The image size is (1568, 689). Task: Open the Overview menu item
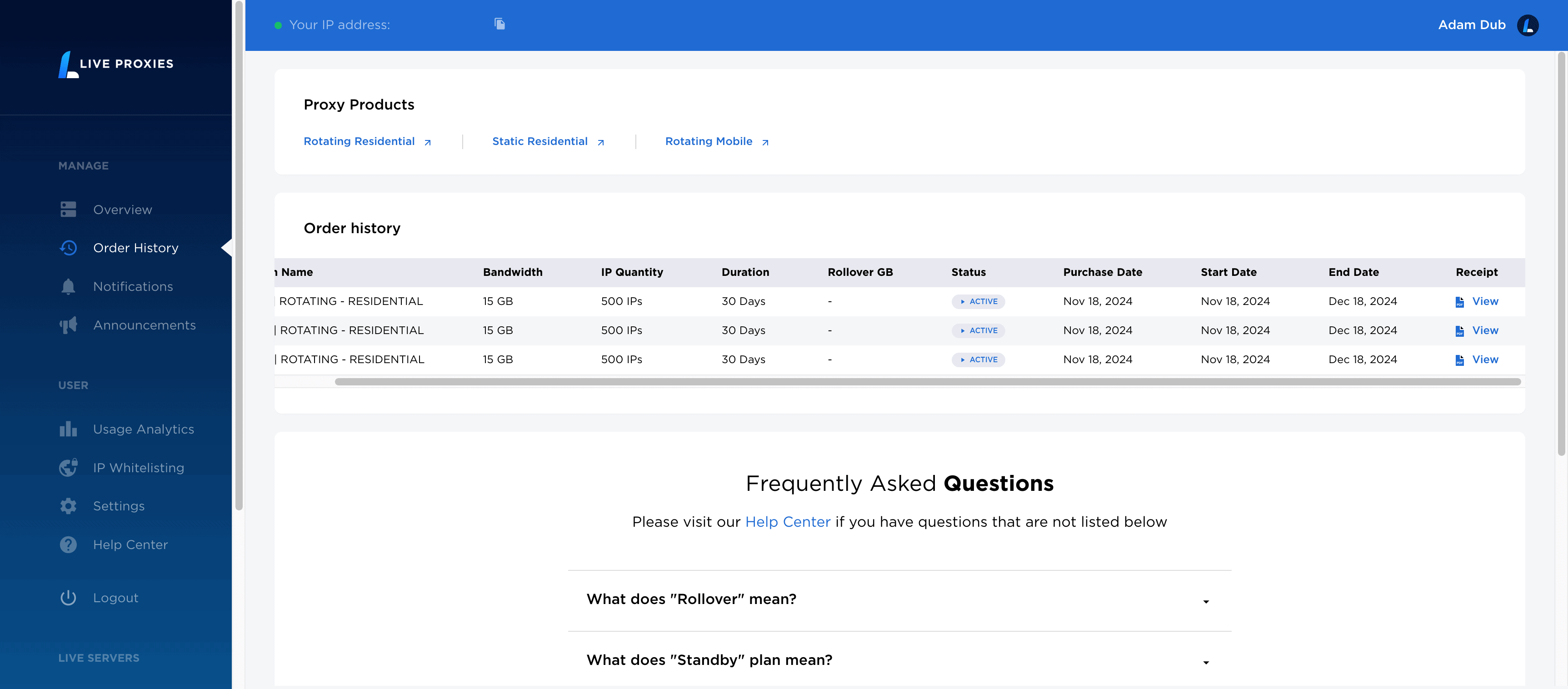pos(122,210)
